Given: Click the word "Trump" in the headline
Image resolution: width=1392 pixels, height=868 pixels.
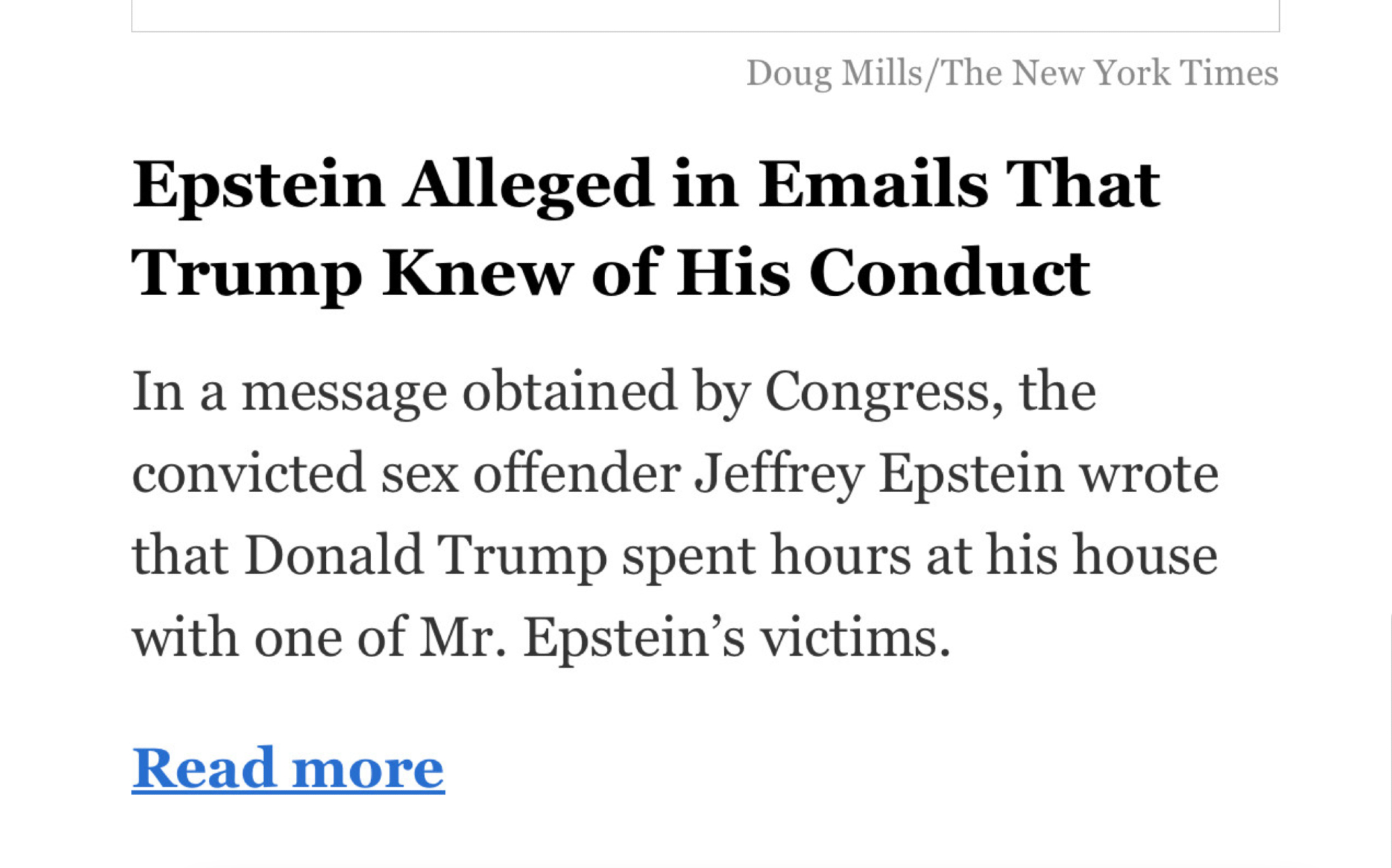Looking at the screenshot, I should pos(247,272).
